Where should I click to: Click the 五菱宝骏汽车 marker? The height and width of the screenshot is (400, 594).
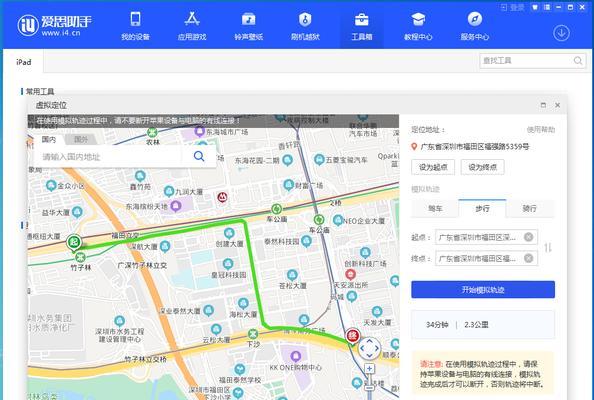pyautogui.click(x=319, y=159)
